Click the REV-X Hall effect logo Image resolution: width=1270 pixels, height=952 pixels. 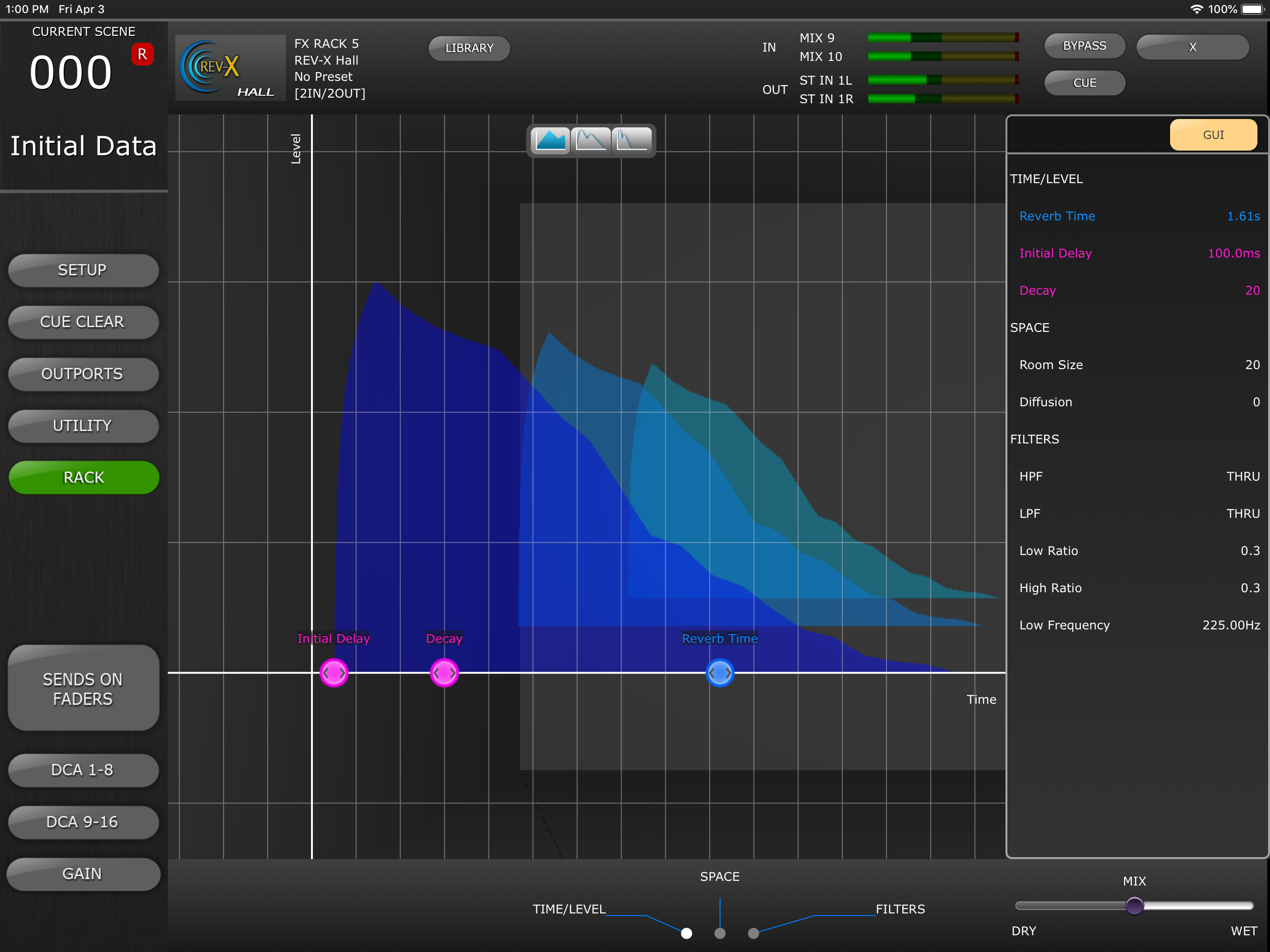[230, 68]
